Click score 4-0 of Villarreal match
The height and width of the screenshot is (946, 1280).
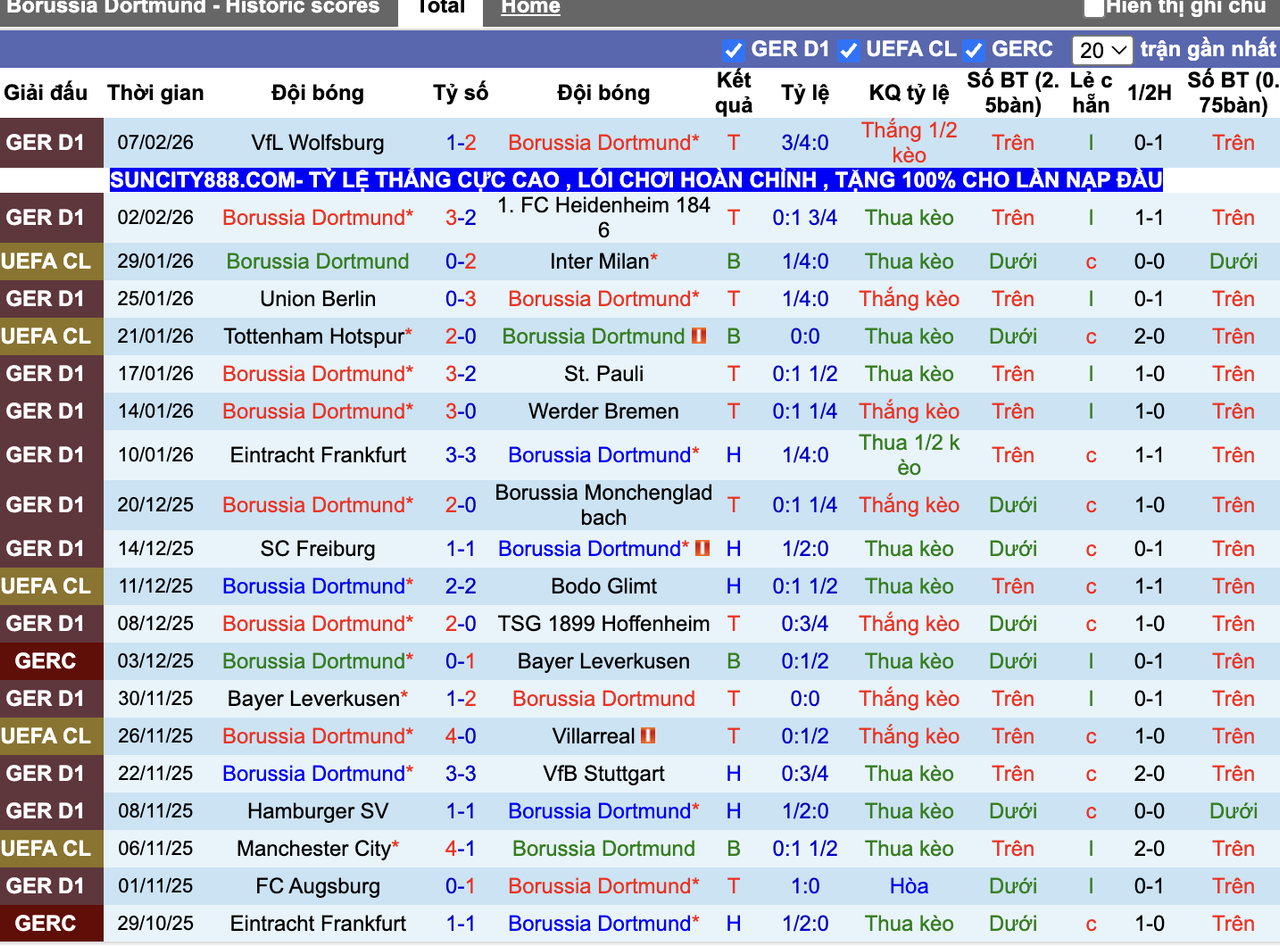point(461,736)
